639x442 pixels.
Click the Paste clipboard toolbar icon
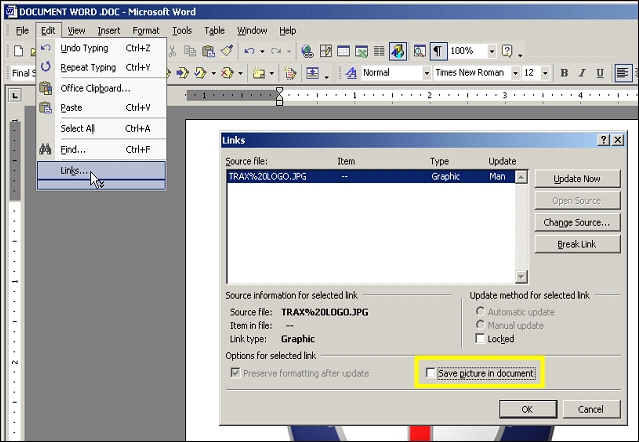tap(208, 51)
